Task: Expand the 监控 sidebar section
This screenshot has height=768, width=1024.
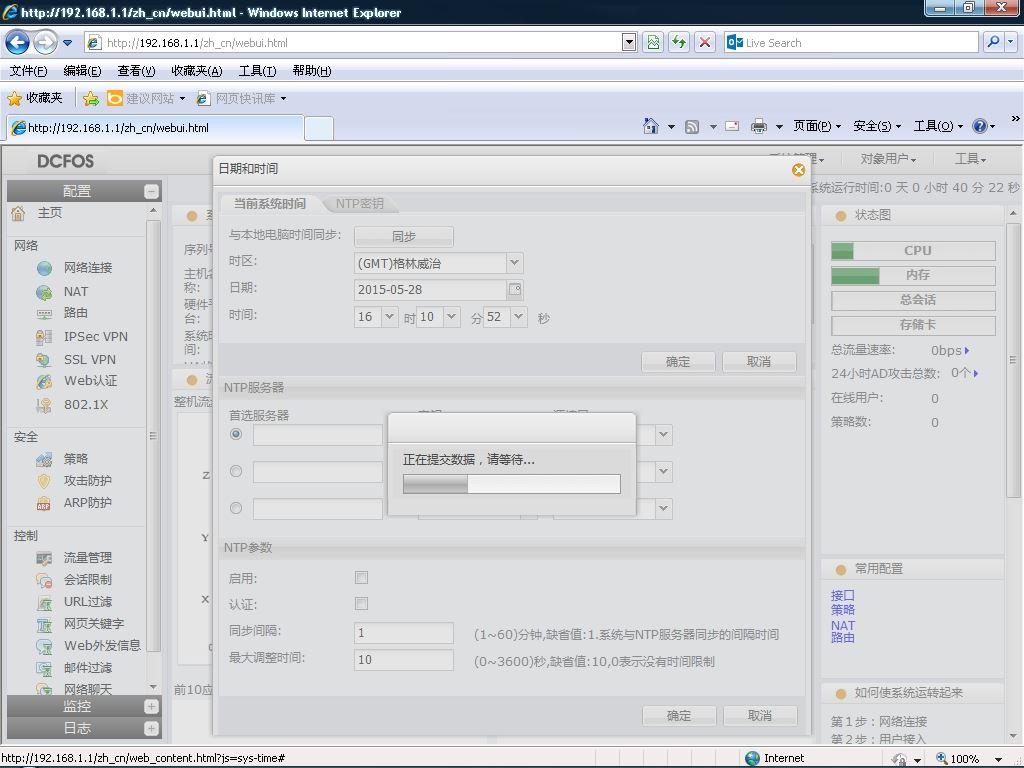Action: pyautogui.click(x=151, y=706)
